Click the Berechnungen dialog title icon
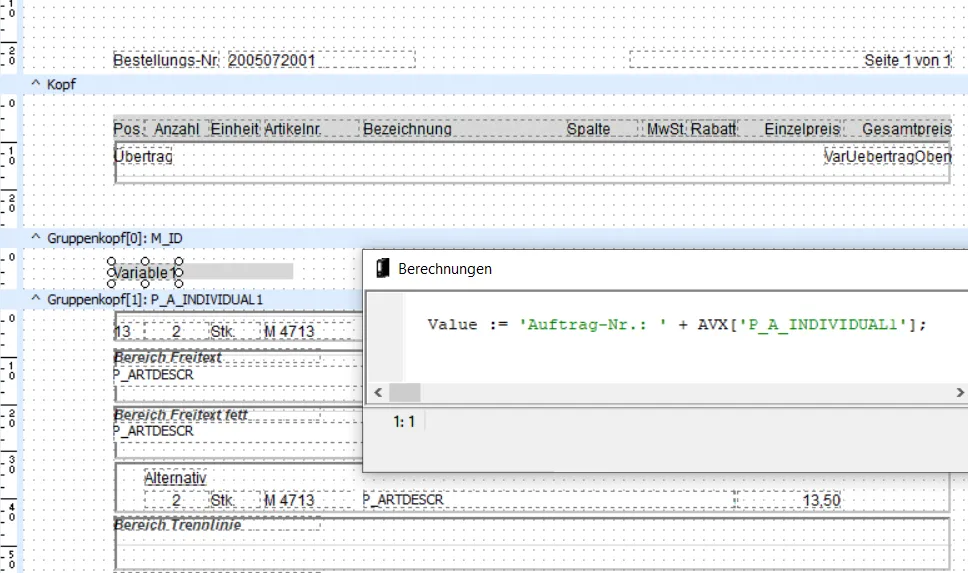968x573 pixels. pyautogui.click(x=381, y=268)
